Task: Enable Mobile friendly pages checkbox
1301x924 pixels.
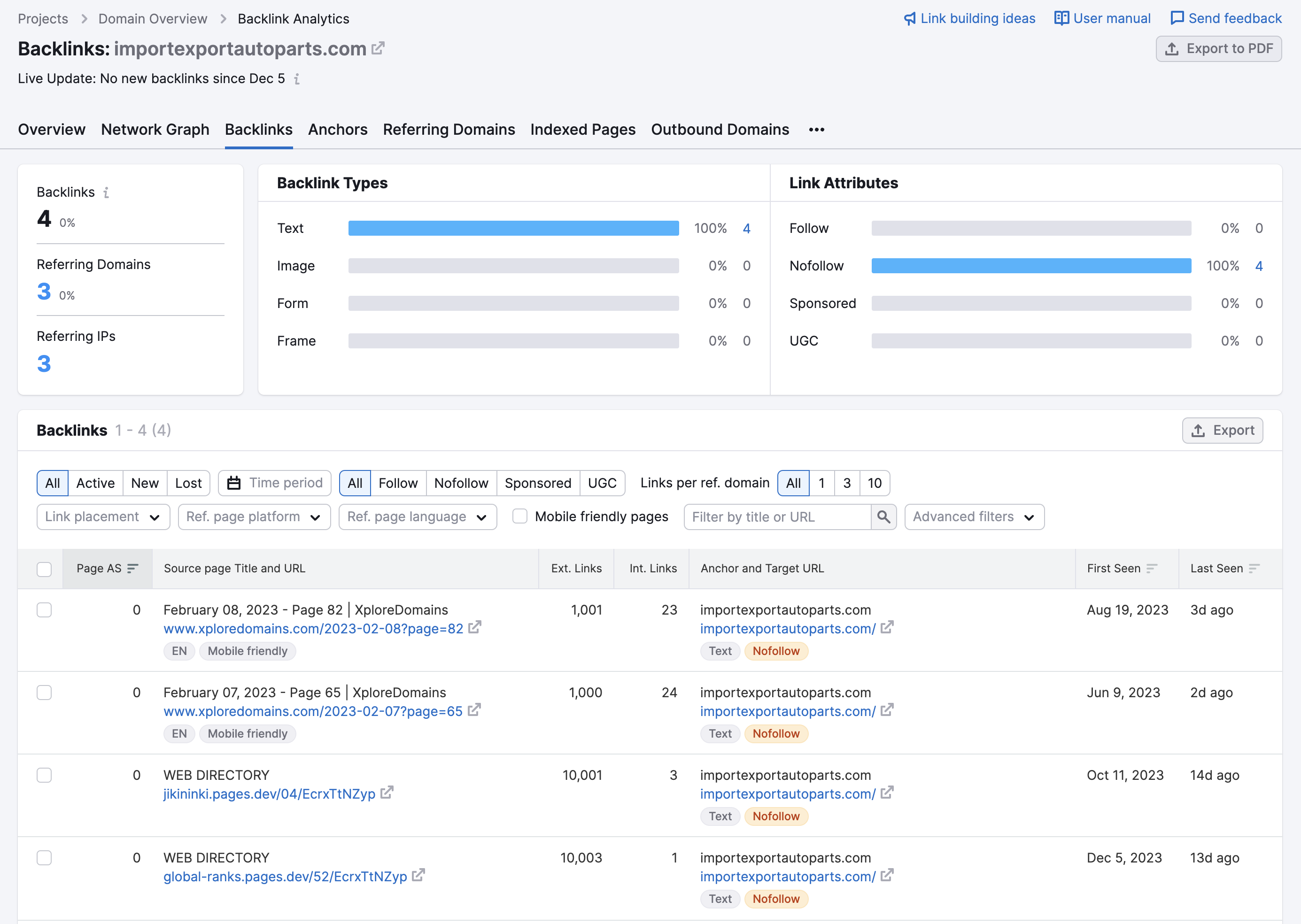Action: (x=519, y=516)
